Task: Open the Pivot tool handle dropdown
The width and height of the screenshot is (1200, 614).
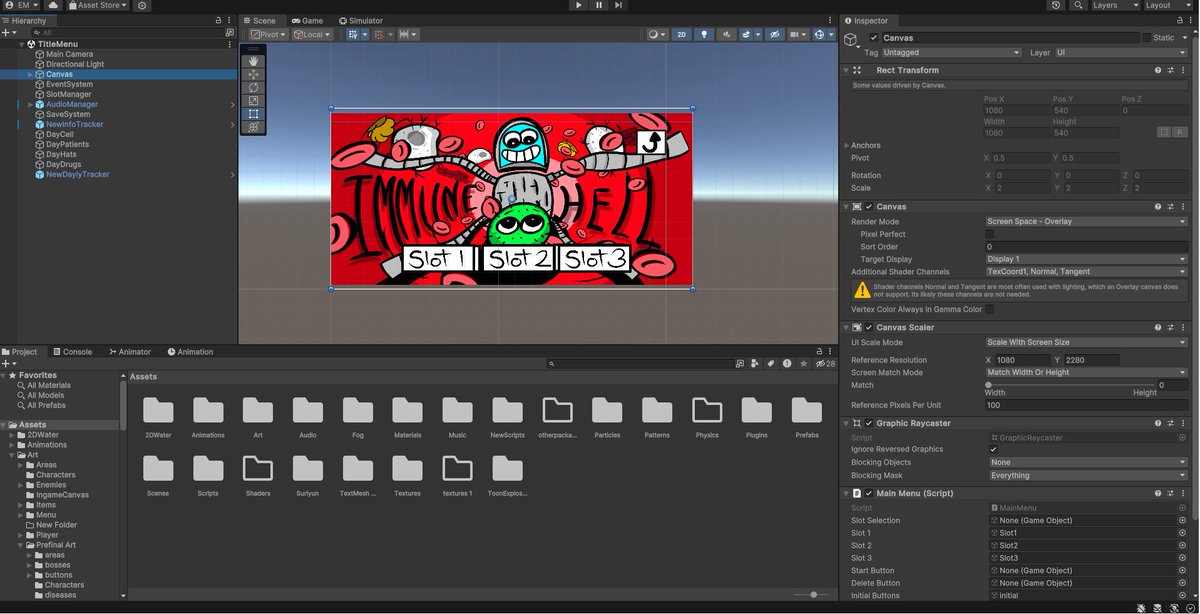Action: click(x=268, y=34)
